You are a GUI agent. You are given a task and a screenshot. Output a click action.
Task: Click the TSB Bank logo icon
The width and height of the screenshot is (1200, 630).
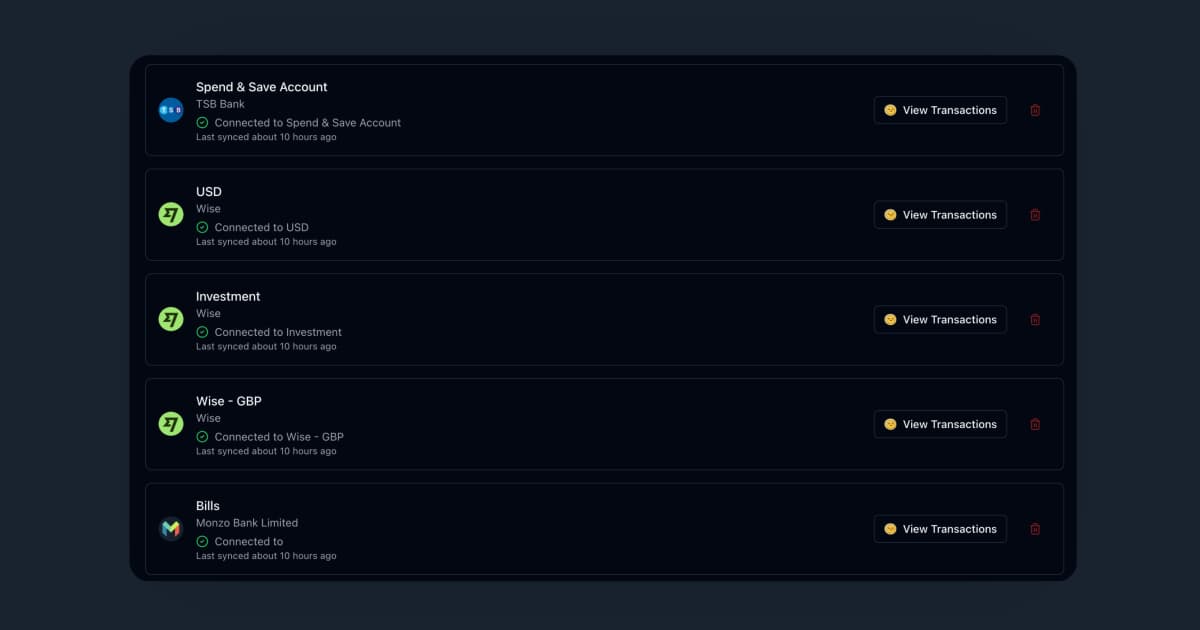coord(170,109)
